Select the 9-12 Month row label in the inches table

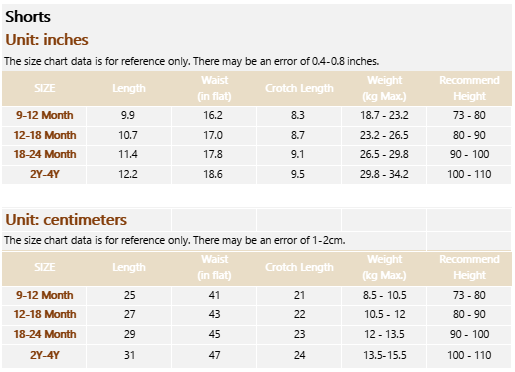[x=45, y=115]
